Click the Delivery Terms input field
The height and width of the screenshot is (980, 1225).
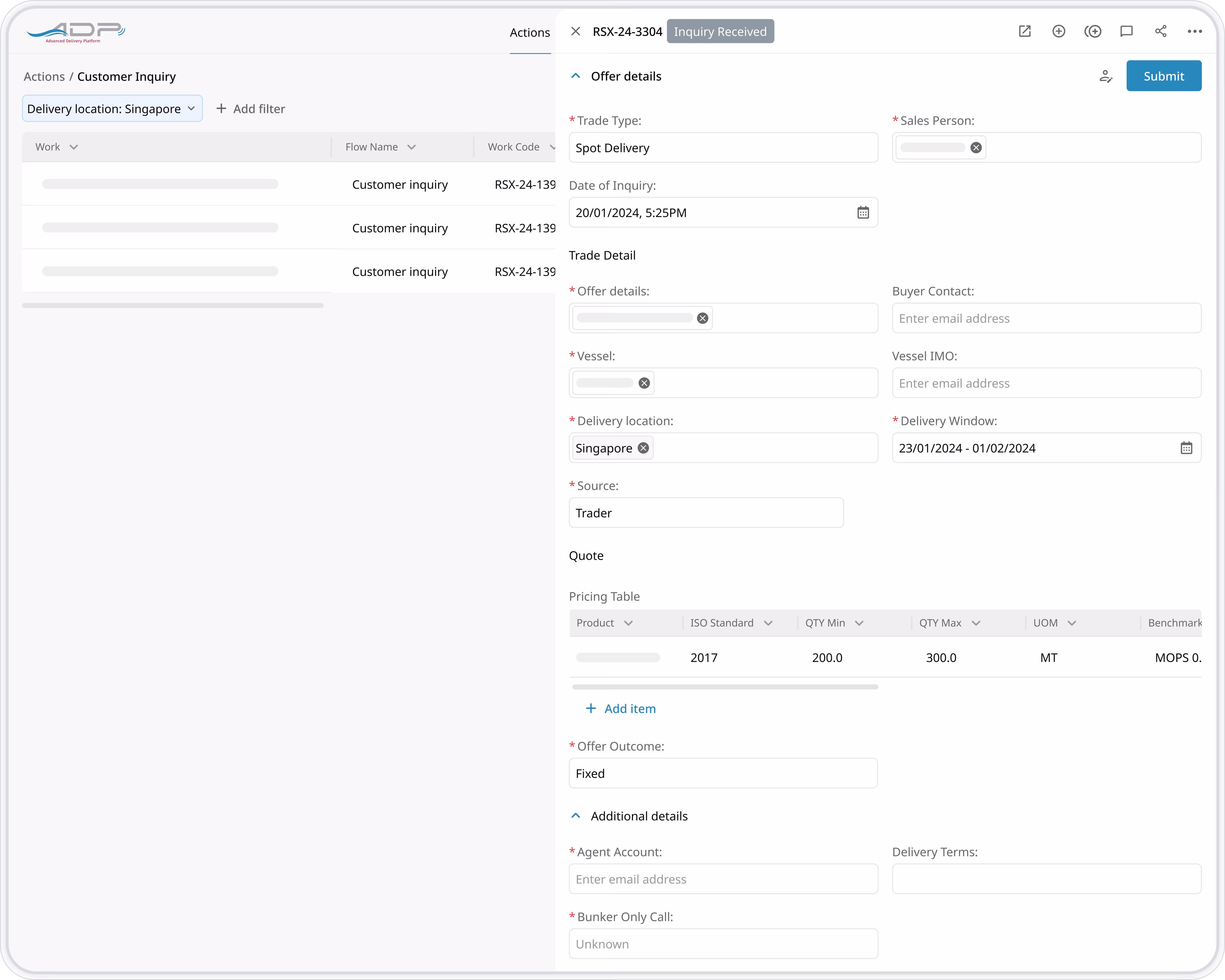click(1047, 879)
